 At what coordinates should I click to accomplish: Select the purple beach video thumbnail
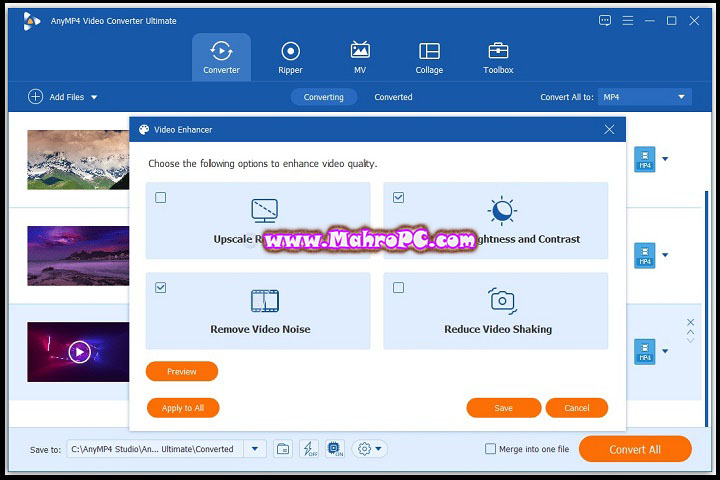tap(78, 256)
